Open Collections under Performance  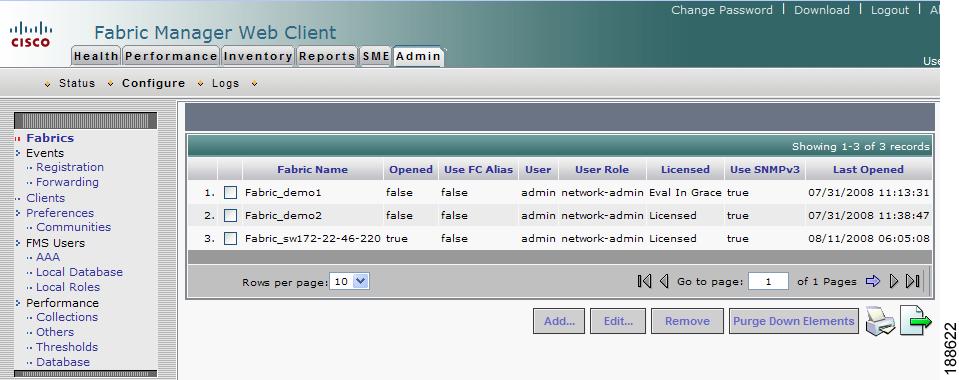[67, 317]
